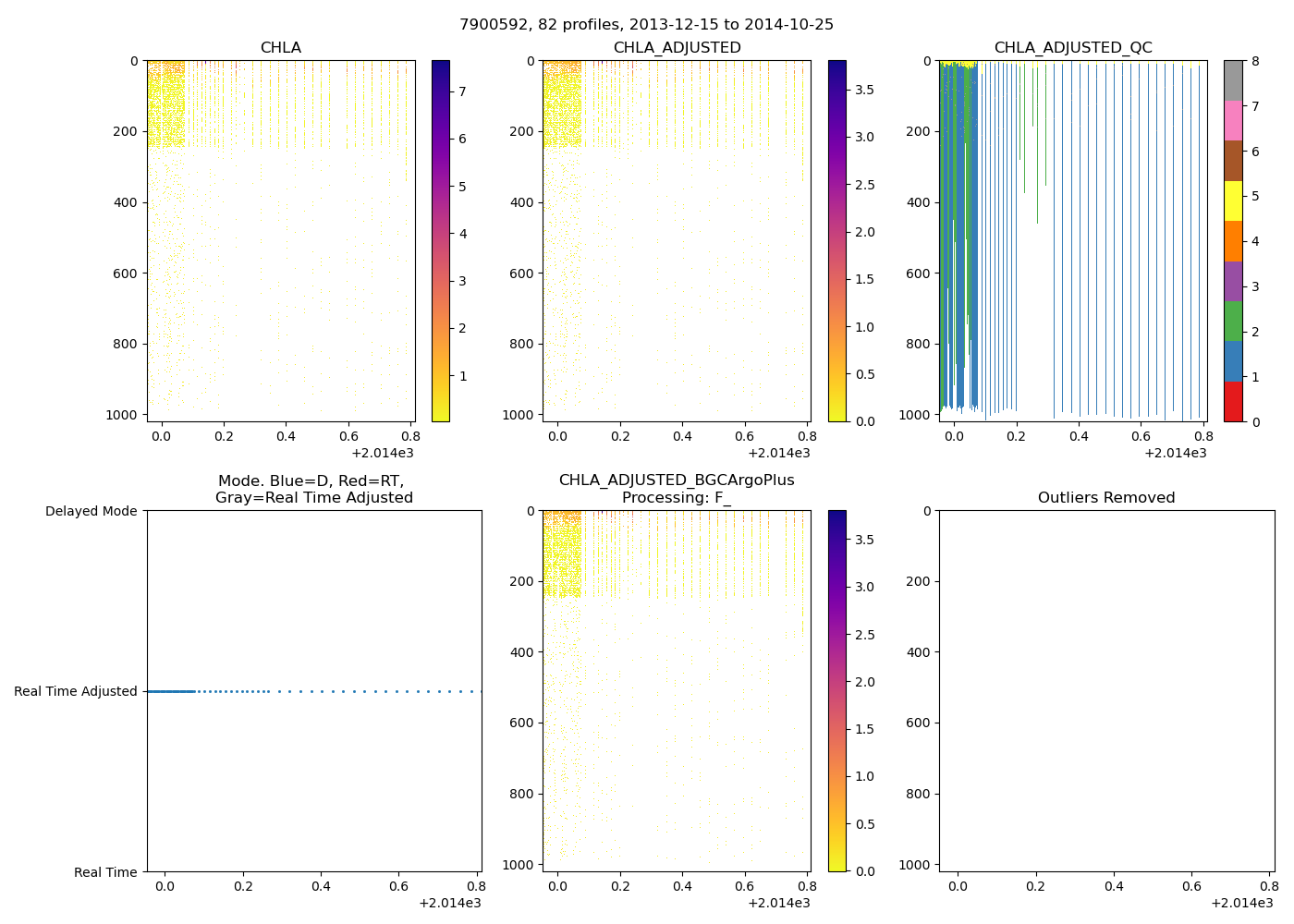Click the CHLA plot title
The width and height of the screenshot is (1294, 924).
coord(280,48)
